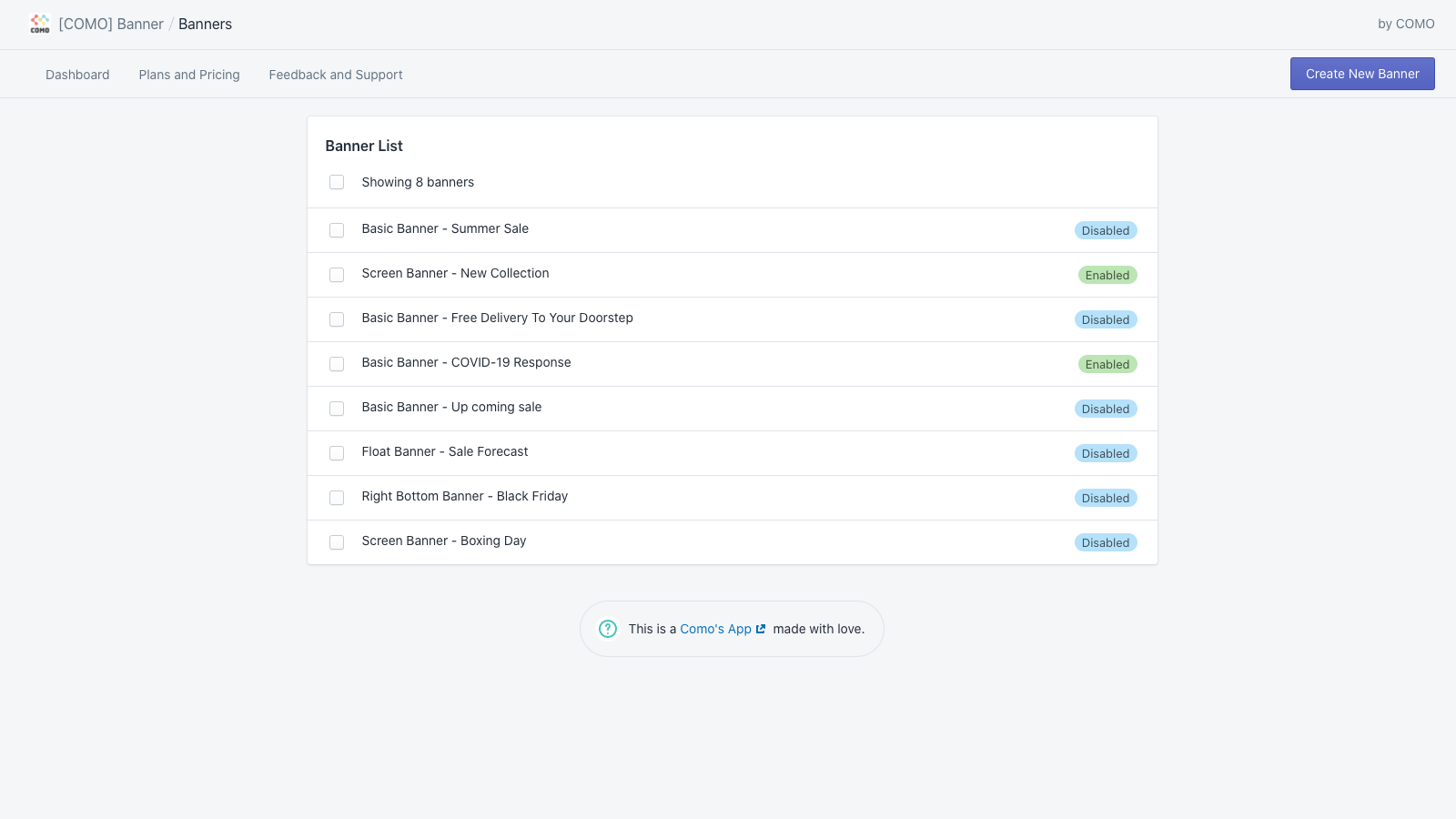Open Screen Banner - Boxing Day
Image resolution: width=1456 pixels, height=819 pixels.
coord(443,541)
